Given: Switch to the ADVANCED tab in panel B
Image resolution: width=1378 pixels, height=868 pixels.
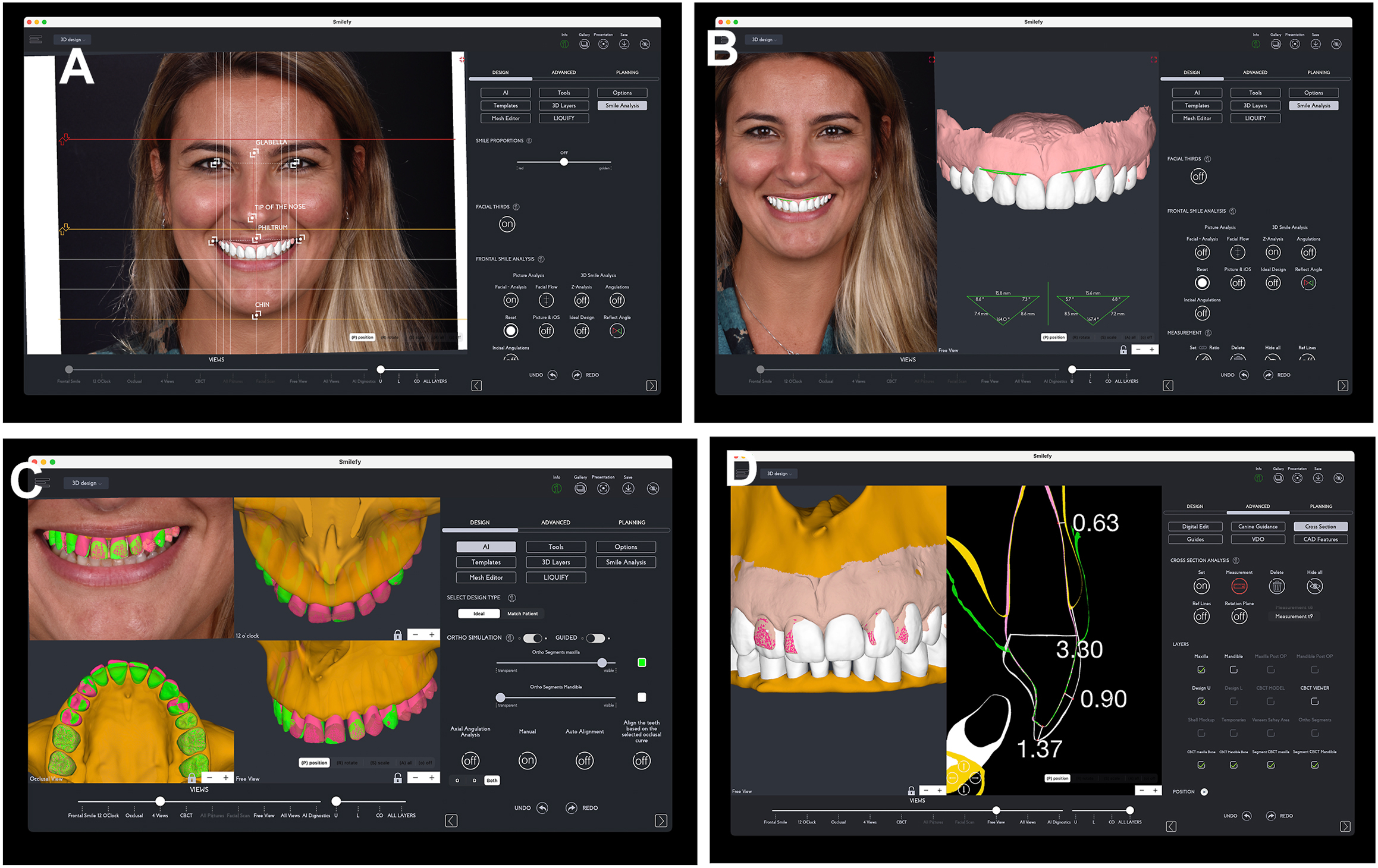Looking at the screenshot, I should [1255, 73].
